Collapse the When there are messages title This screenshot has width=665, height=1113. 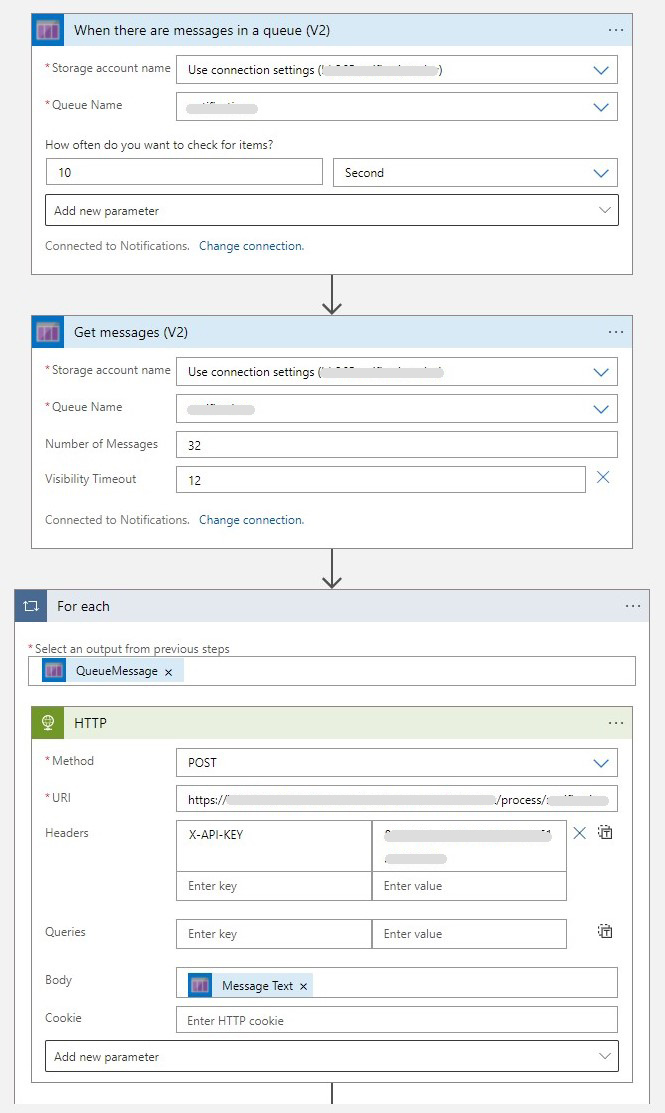[x=202, y=31]
